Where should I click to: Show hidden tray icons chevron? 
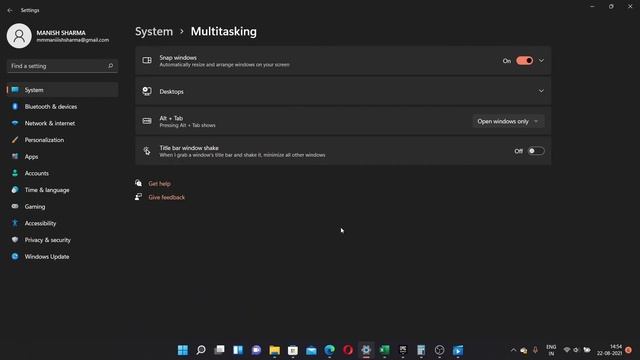[x=513, y=350]
